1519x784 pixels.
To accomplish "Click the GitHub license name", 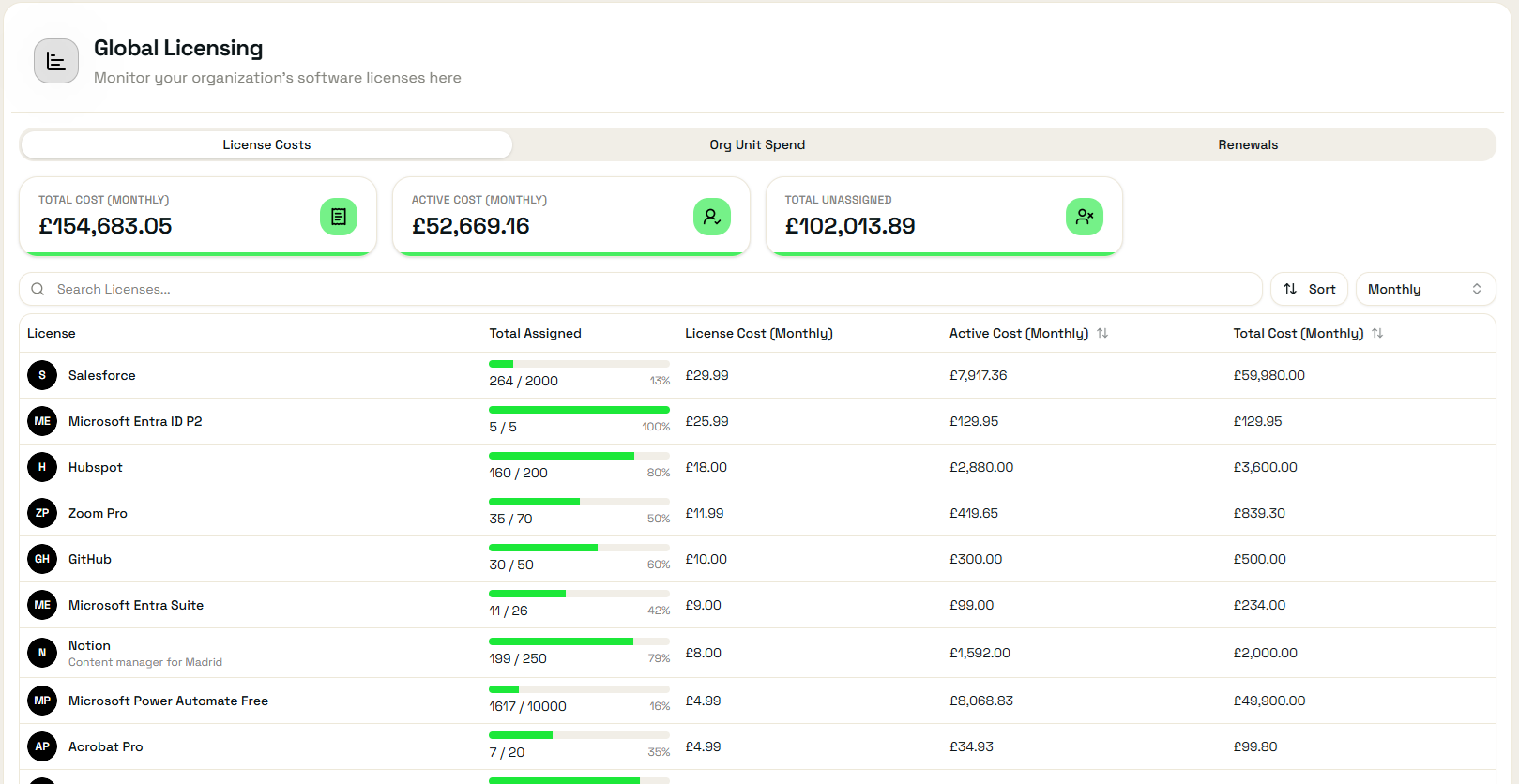I will pos(90,559).
